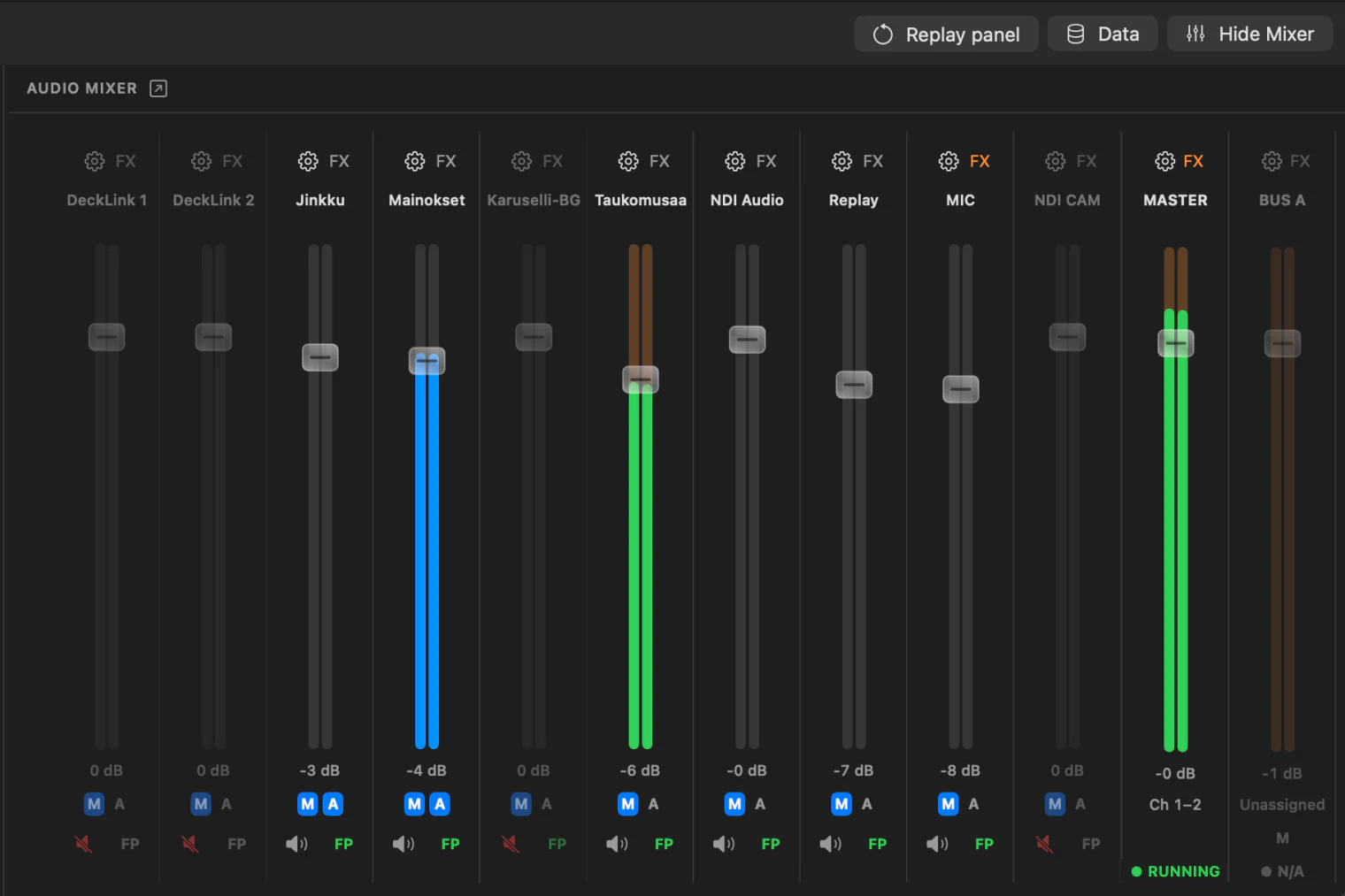Enable A button on Replay channel
Screen dimensions: 1345x896
867,804
